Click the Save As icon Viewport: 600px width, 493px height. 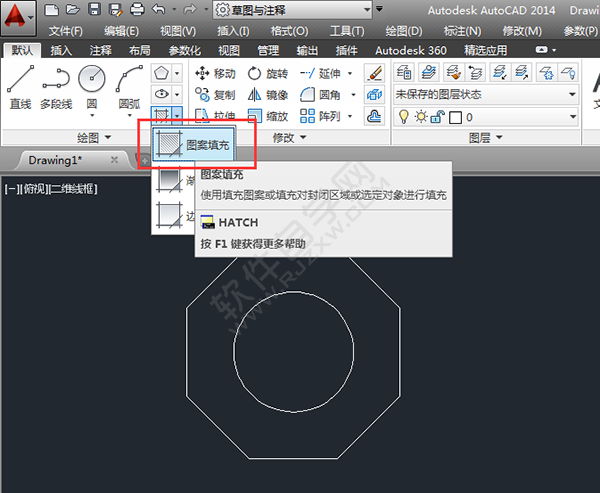(x=115, y=9)
